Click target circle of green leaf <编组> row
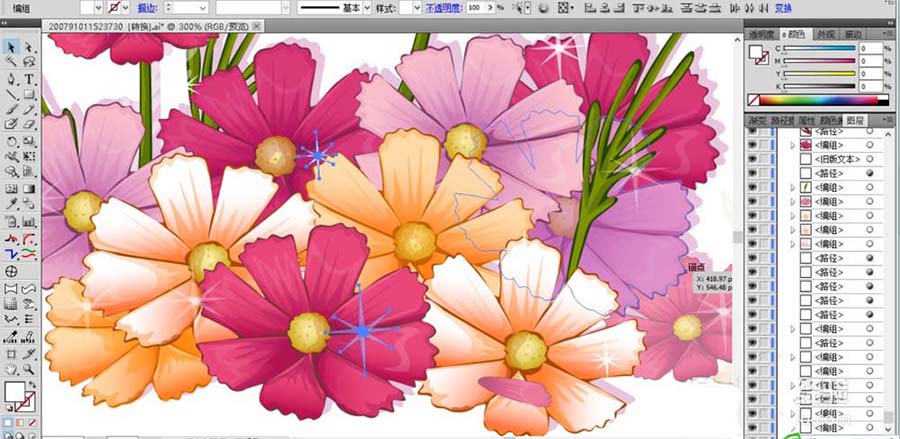 pyautogui.click(x=870, y=188)
